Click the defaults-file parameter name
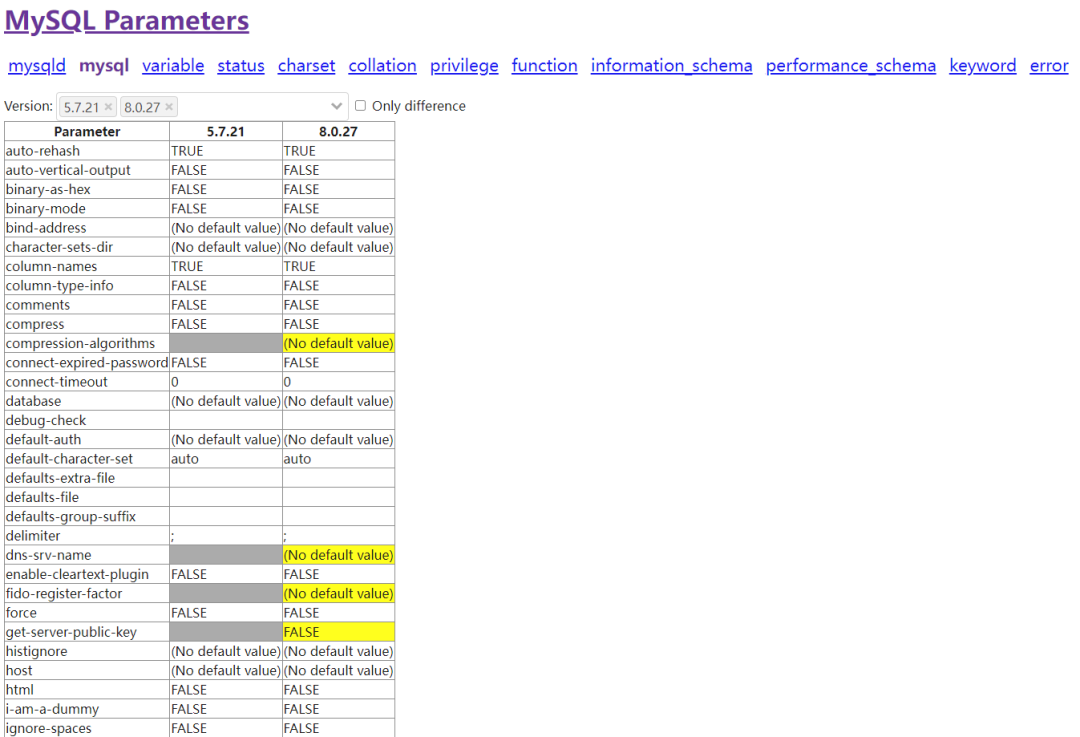This screenshot has width=1080, height=737. pyautogui.click(x=42, y=498)
